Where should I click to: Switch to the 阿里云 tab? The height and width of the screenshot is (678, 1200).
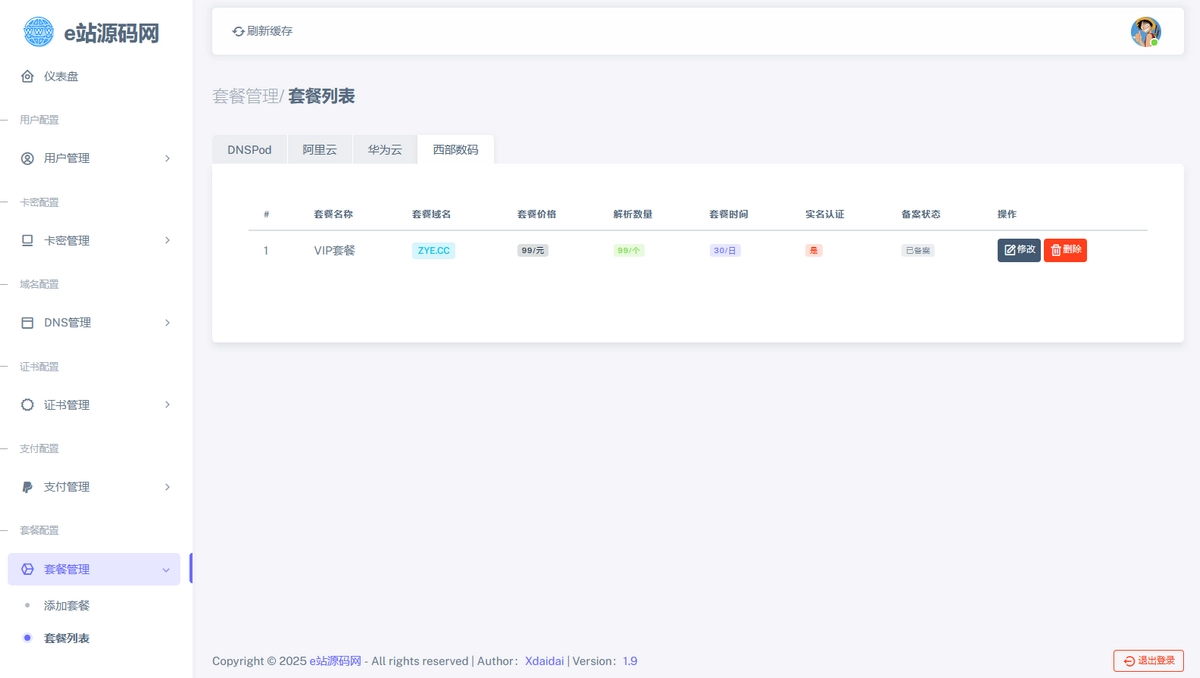[x=320, y=150]
